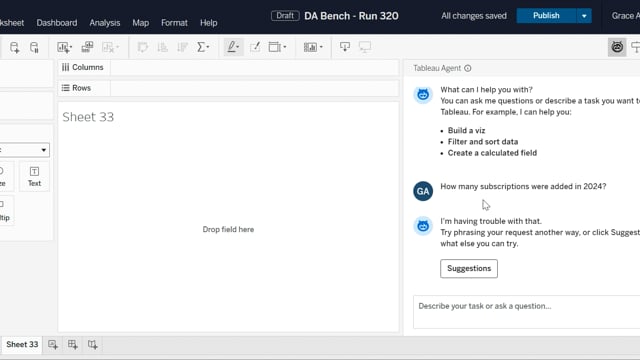Image resolution: width=640 pixels, height=360 pixels.
Task: Click the 'What can I help you with?' text
Action: (x=486, y=90)
